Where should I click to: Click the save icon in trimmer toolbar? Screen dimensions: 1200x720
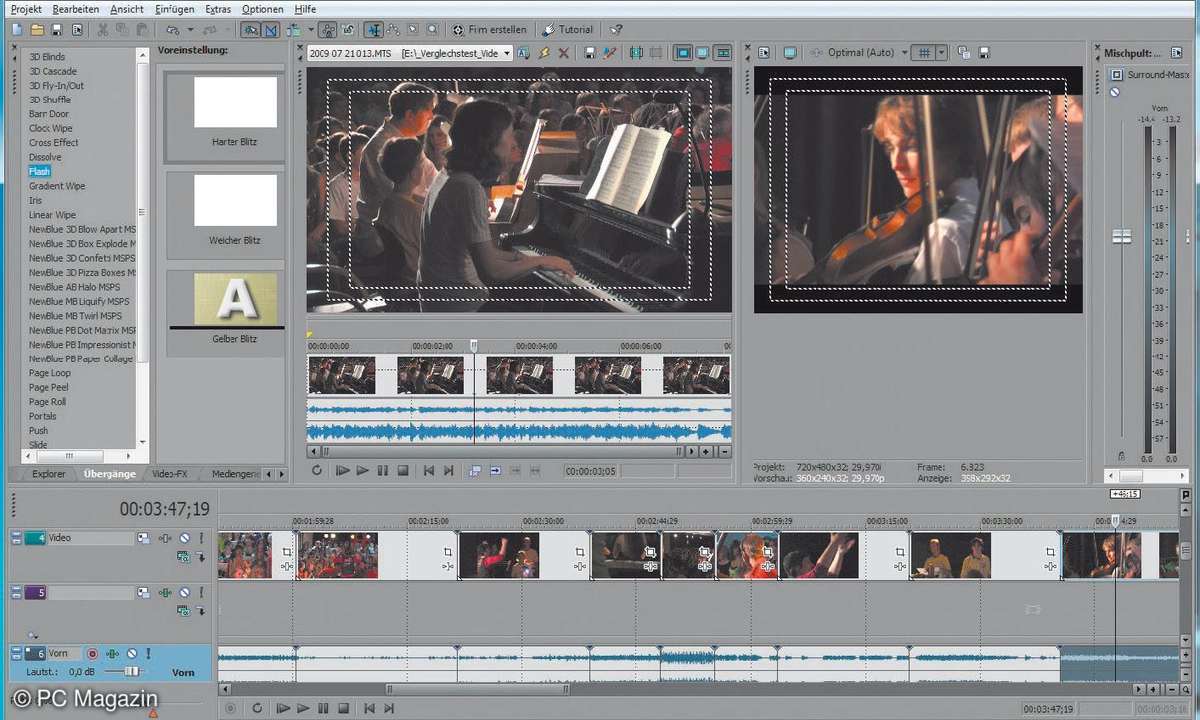(590, 53)
